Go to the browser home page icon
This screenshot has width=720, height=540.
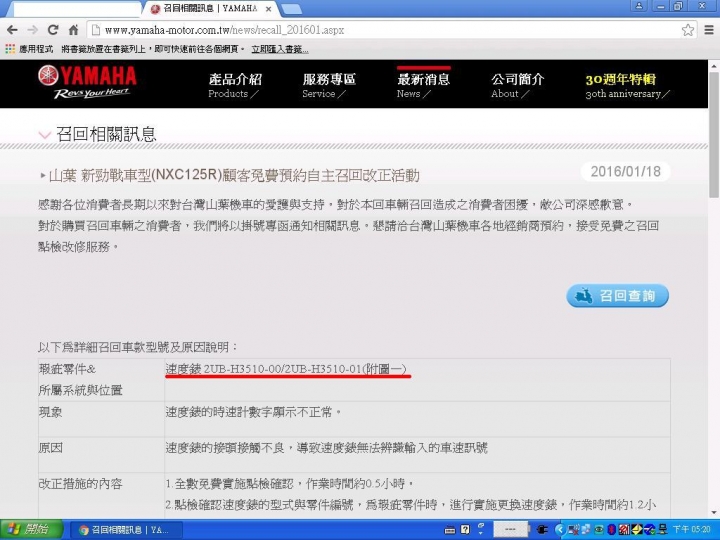73,30
